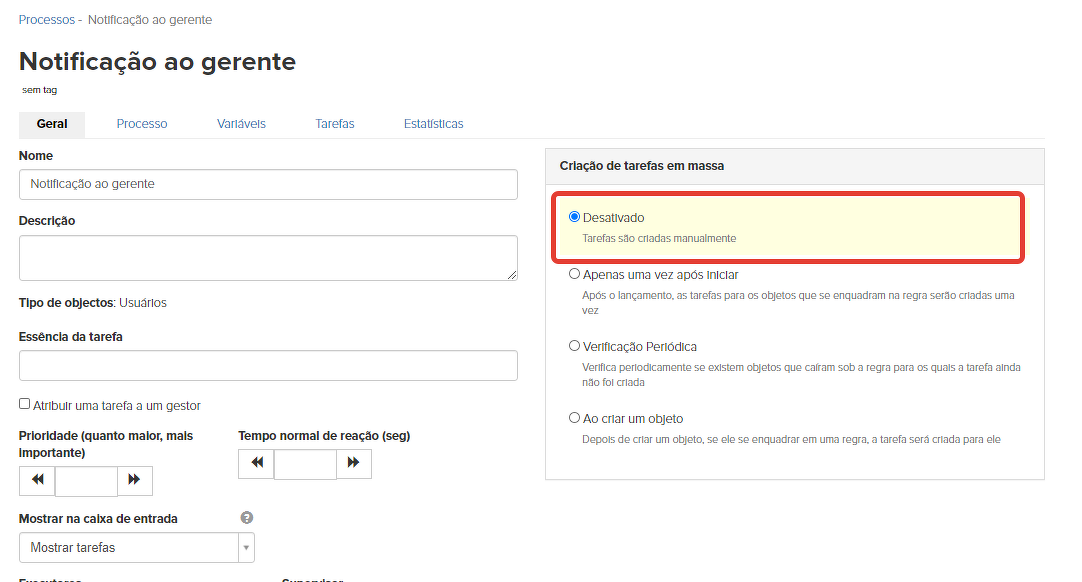
Task: Open the 'Mostrar tarefas' dropdown
Action: [x=137, y=548]
